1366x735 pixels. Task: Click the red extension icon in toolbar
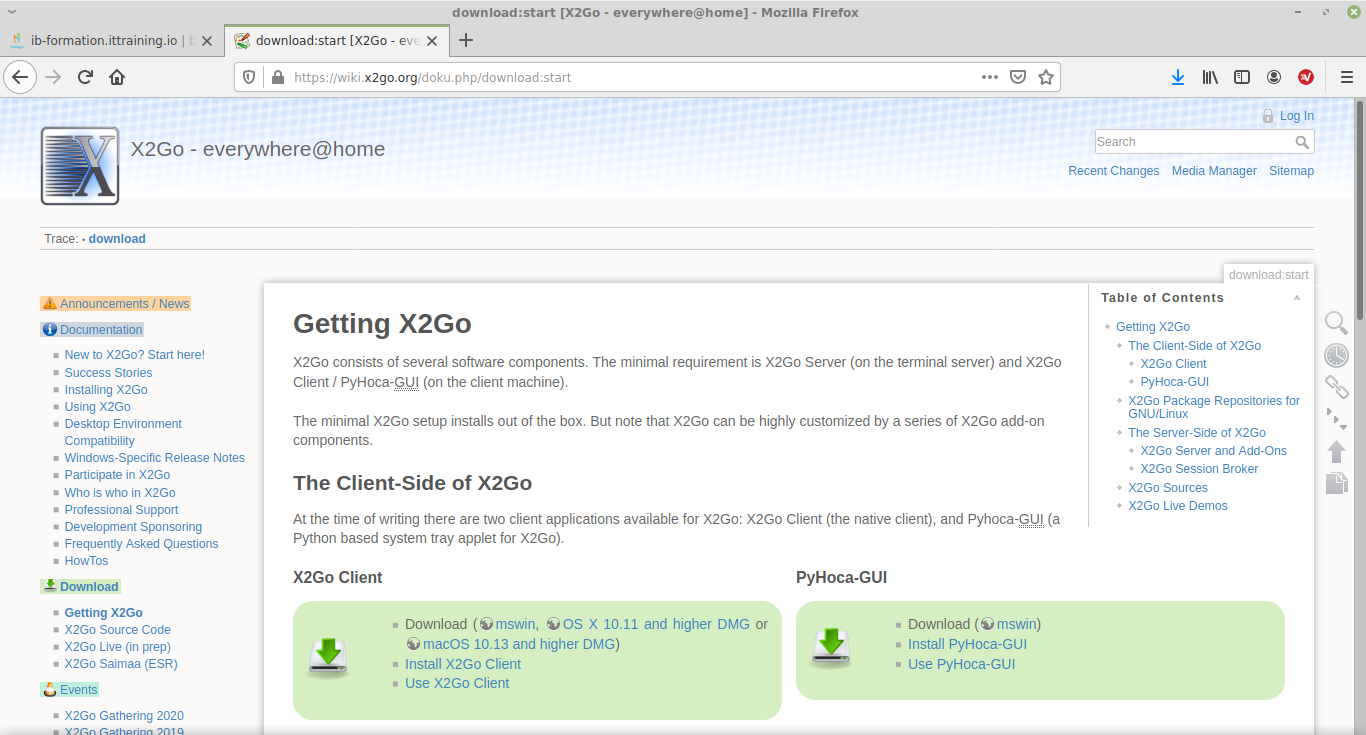tap(1306, 77)
